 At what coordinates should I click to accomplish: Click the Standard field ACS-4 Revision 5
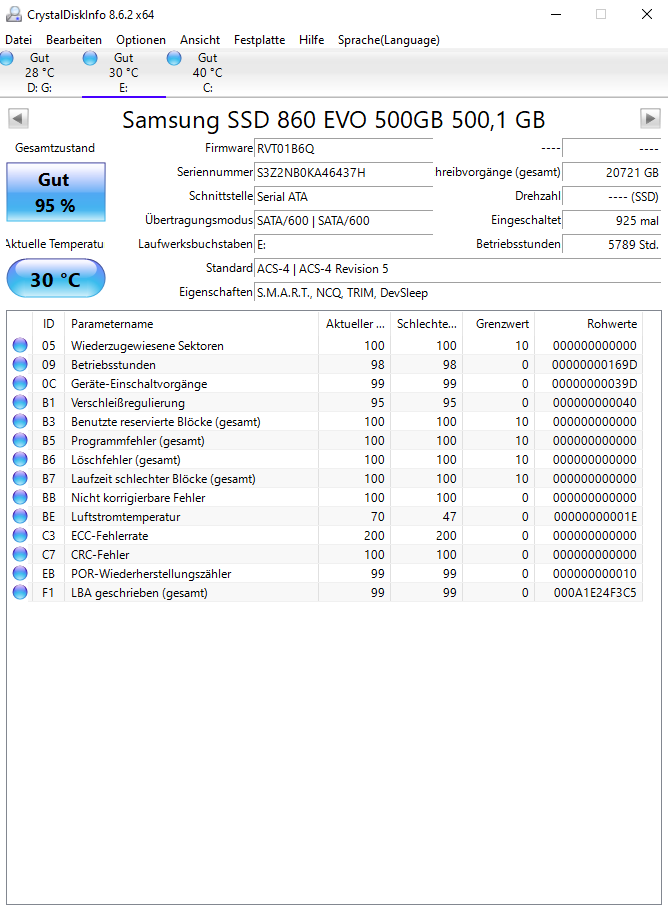point(458,268)
